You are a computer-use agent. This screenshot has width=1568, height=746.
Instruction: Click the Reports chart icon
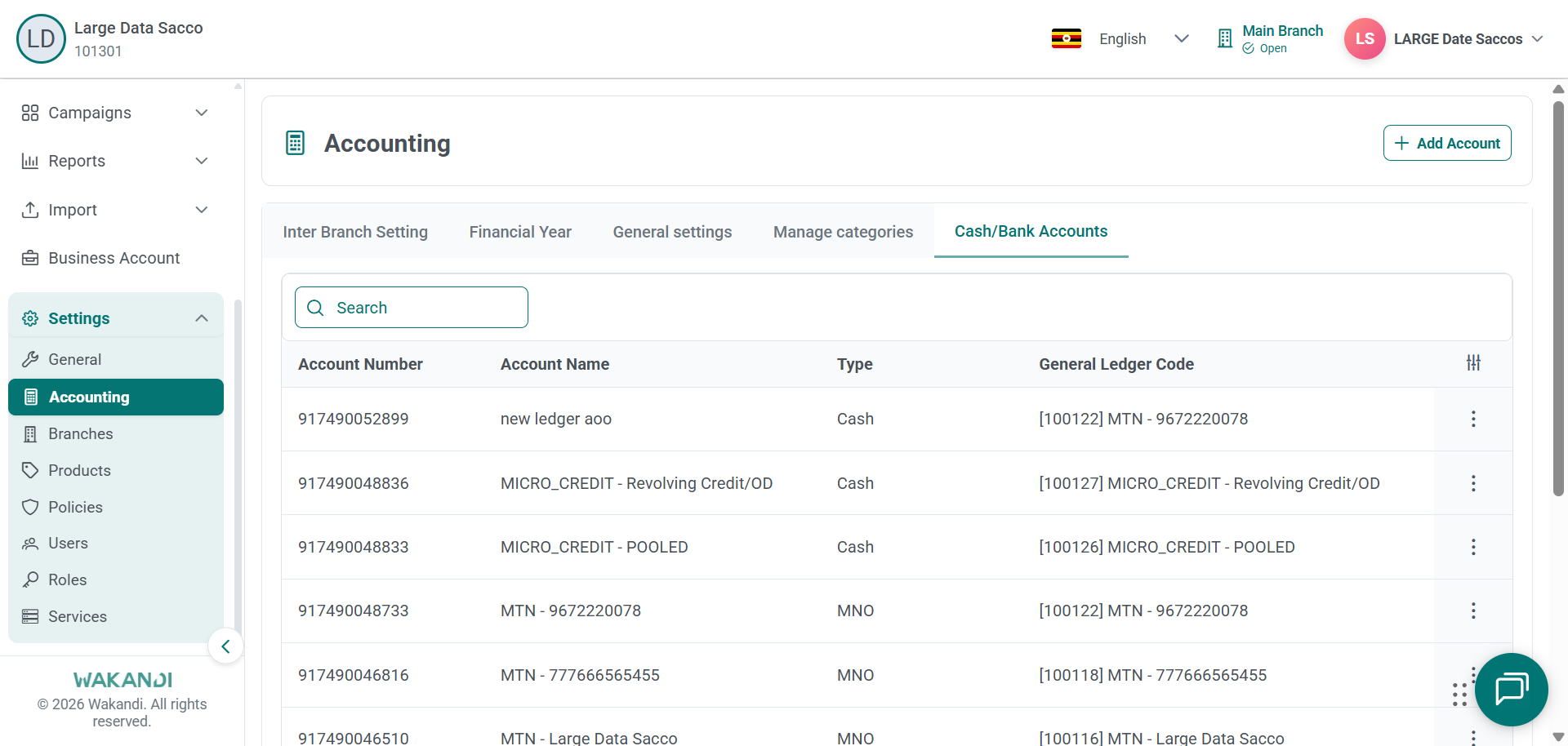coord(30,161)
